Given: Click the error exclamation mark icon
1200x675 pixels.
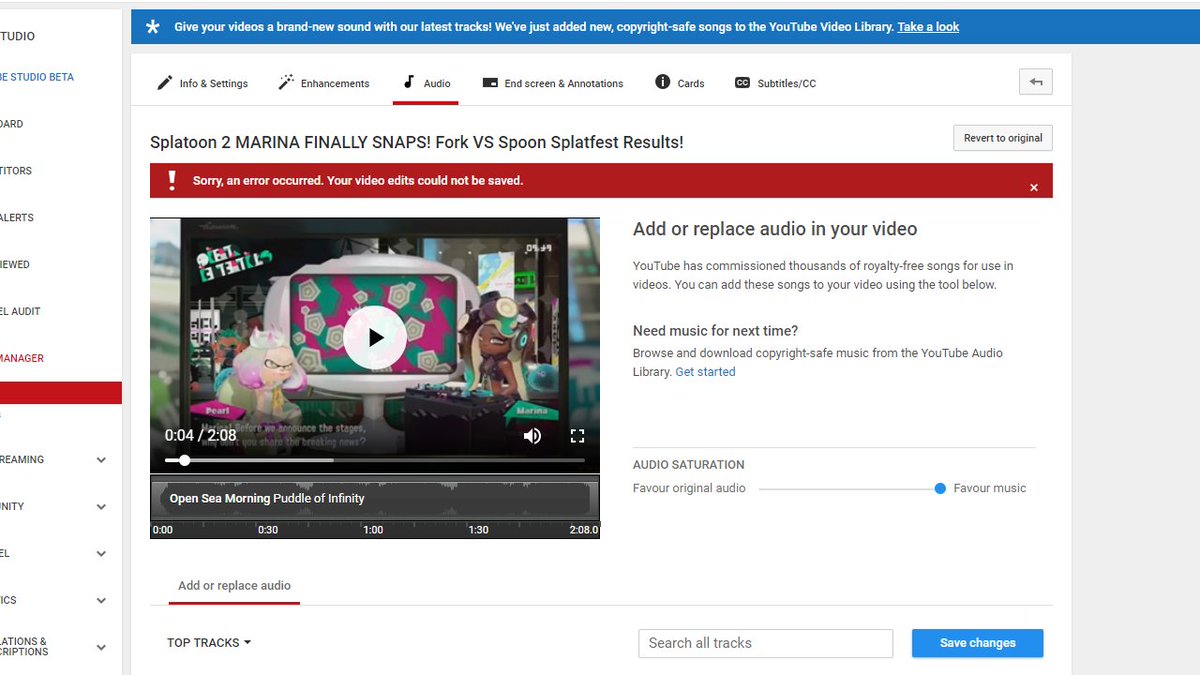Looking at the screenshot, I should tap(172, 180).
